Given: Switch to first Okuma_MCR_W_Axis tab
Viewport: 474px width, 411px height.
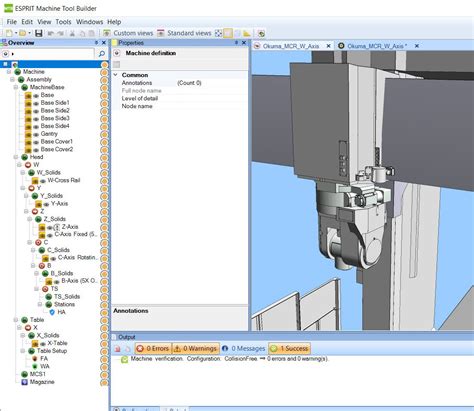Looking at the screenshot, I should point(291,46).
